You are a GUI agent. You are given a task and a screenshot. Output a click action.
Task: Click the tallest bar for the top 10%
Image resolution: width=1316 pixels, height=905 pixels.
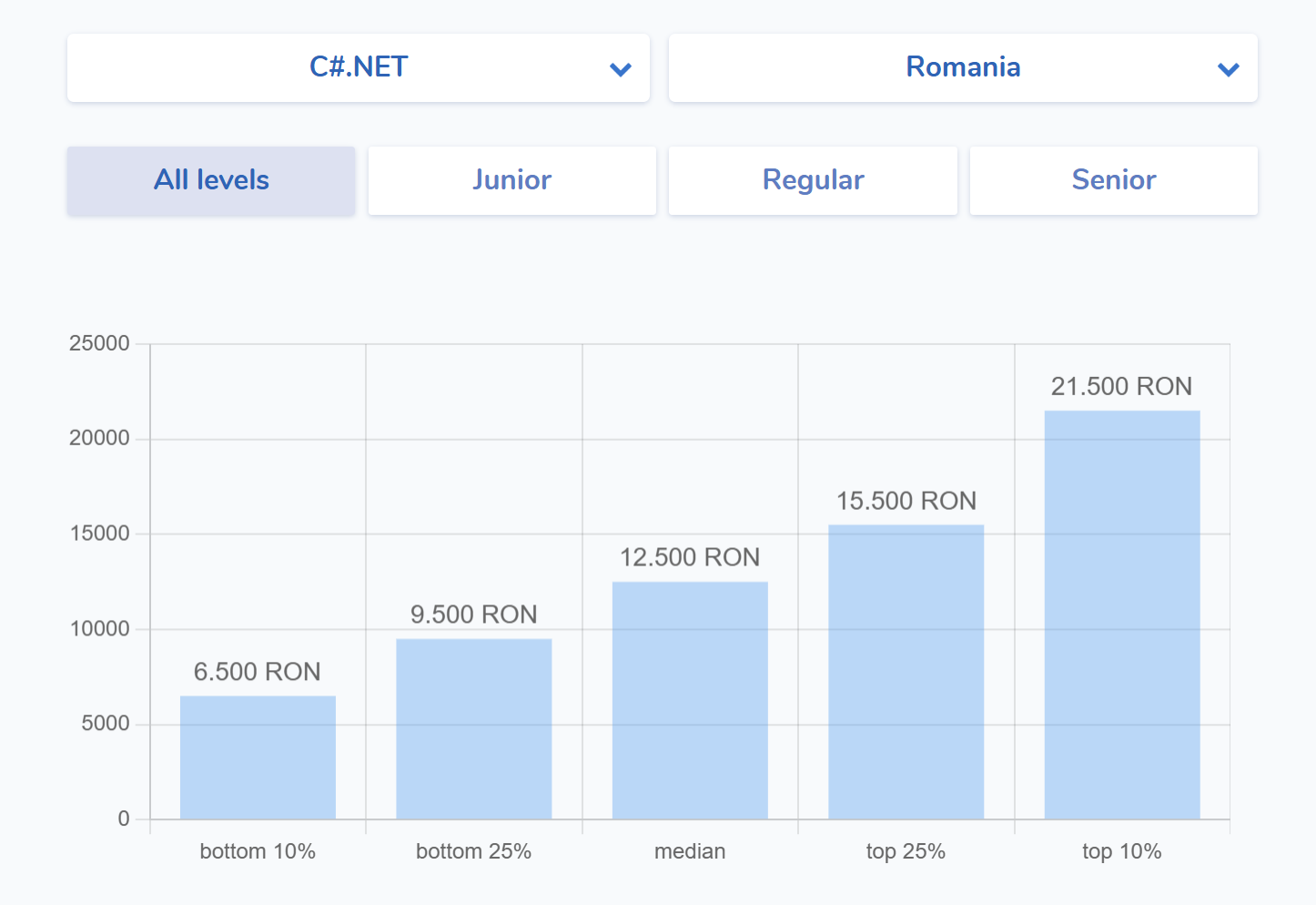click(1122, 615)
